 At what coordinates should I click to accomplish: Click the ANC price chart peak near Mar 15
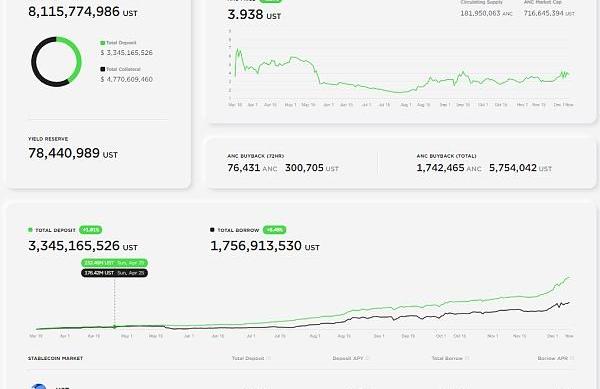click(x=238, y=49)
